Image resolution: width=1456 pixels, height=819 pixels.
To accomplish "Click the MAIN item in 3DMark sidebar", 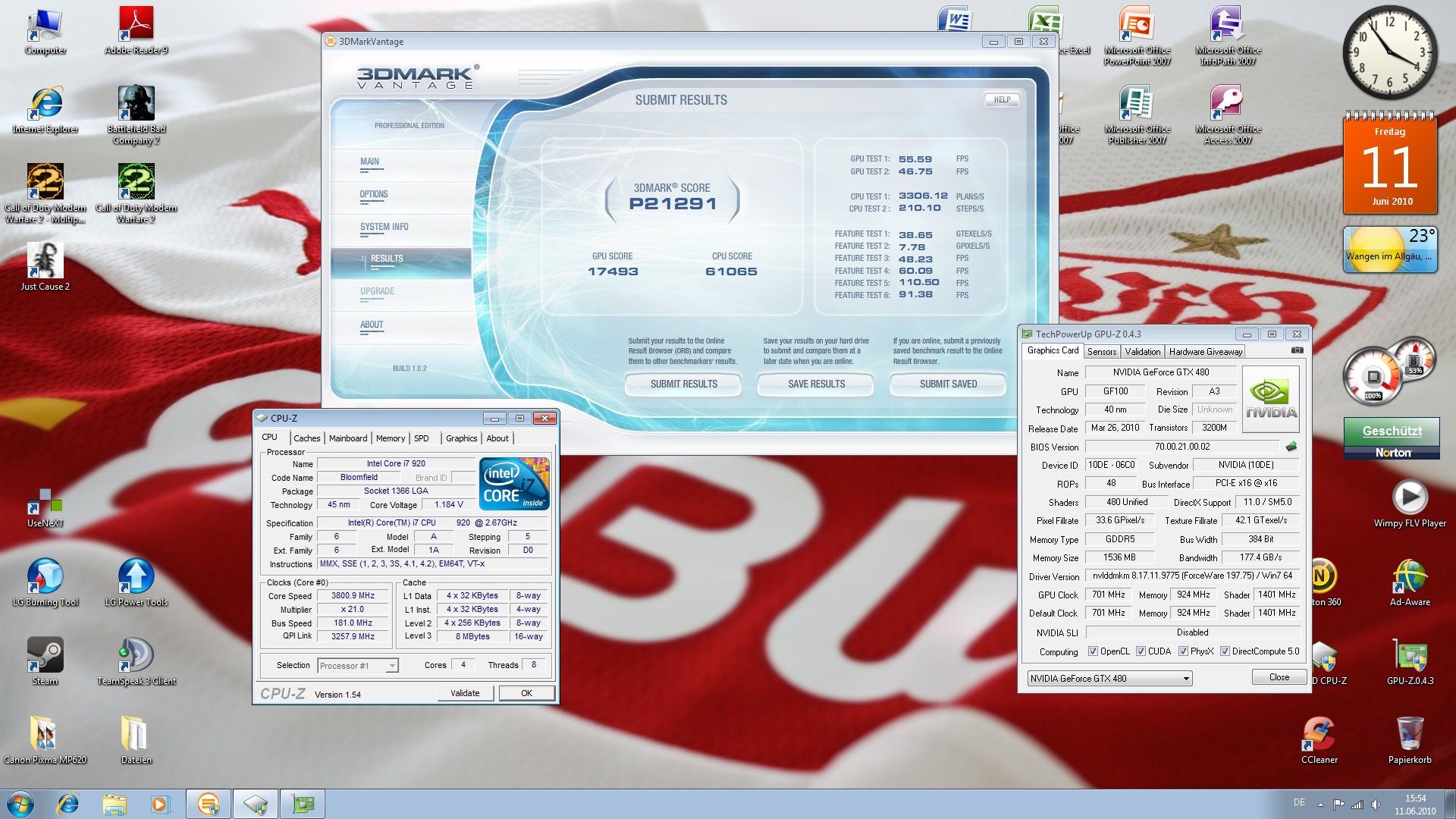I will [x=370, y=162].
